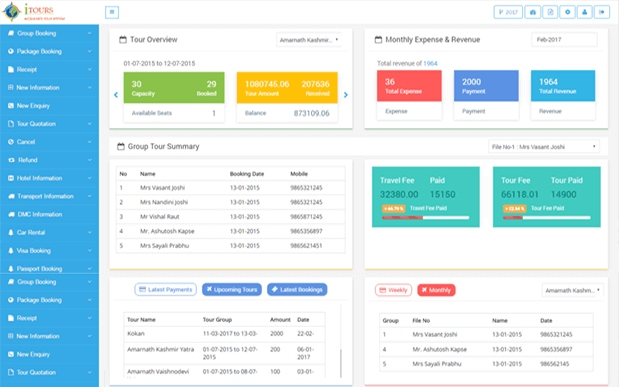Click the Travel Fee Paid progress bar
The image size is (619, 387).
425,218
